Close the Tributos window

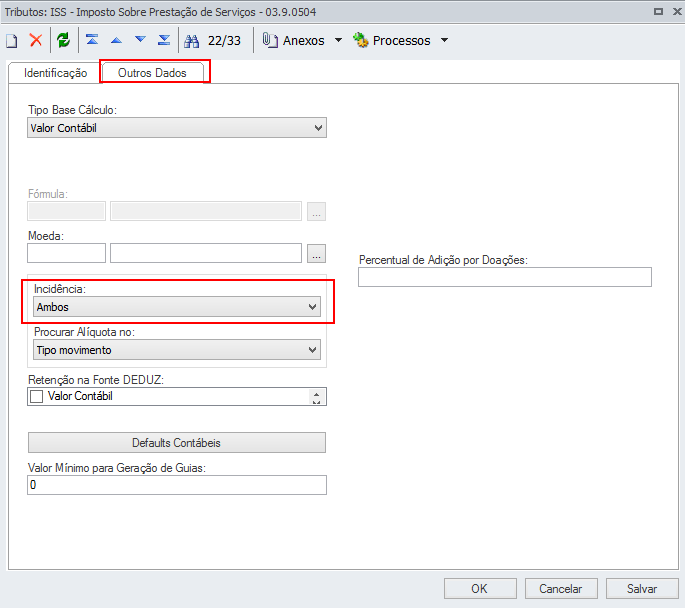click(x=677, y=11)
